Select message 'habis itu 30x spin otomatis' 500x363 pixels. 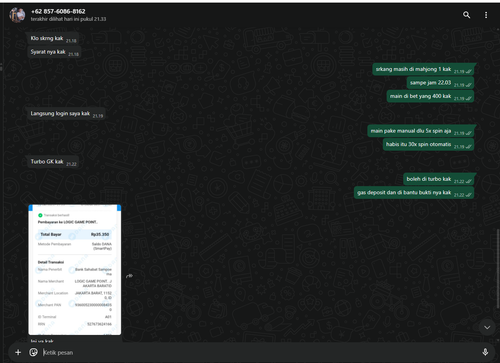pyautogui.click(x=428, y=144)
